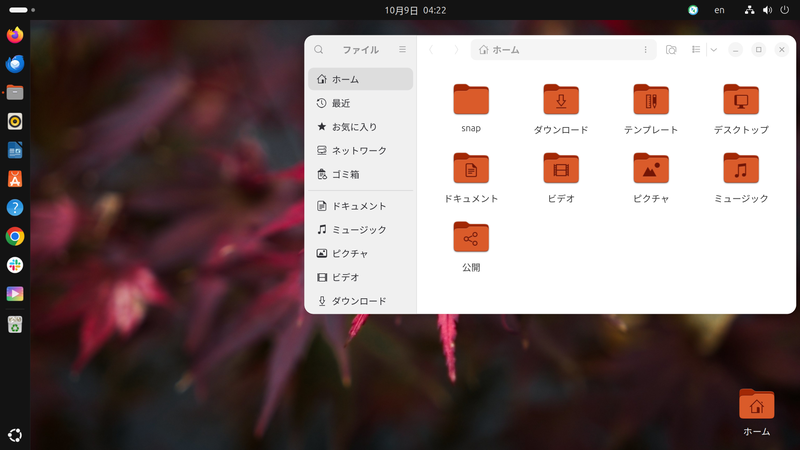Select ピクチャ in the sidebar
The height and width of the screenshot is (450, 800).
click(360, 254)
